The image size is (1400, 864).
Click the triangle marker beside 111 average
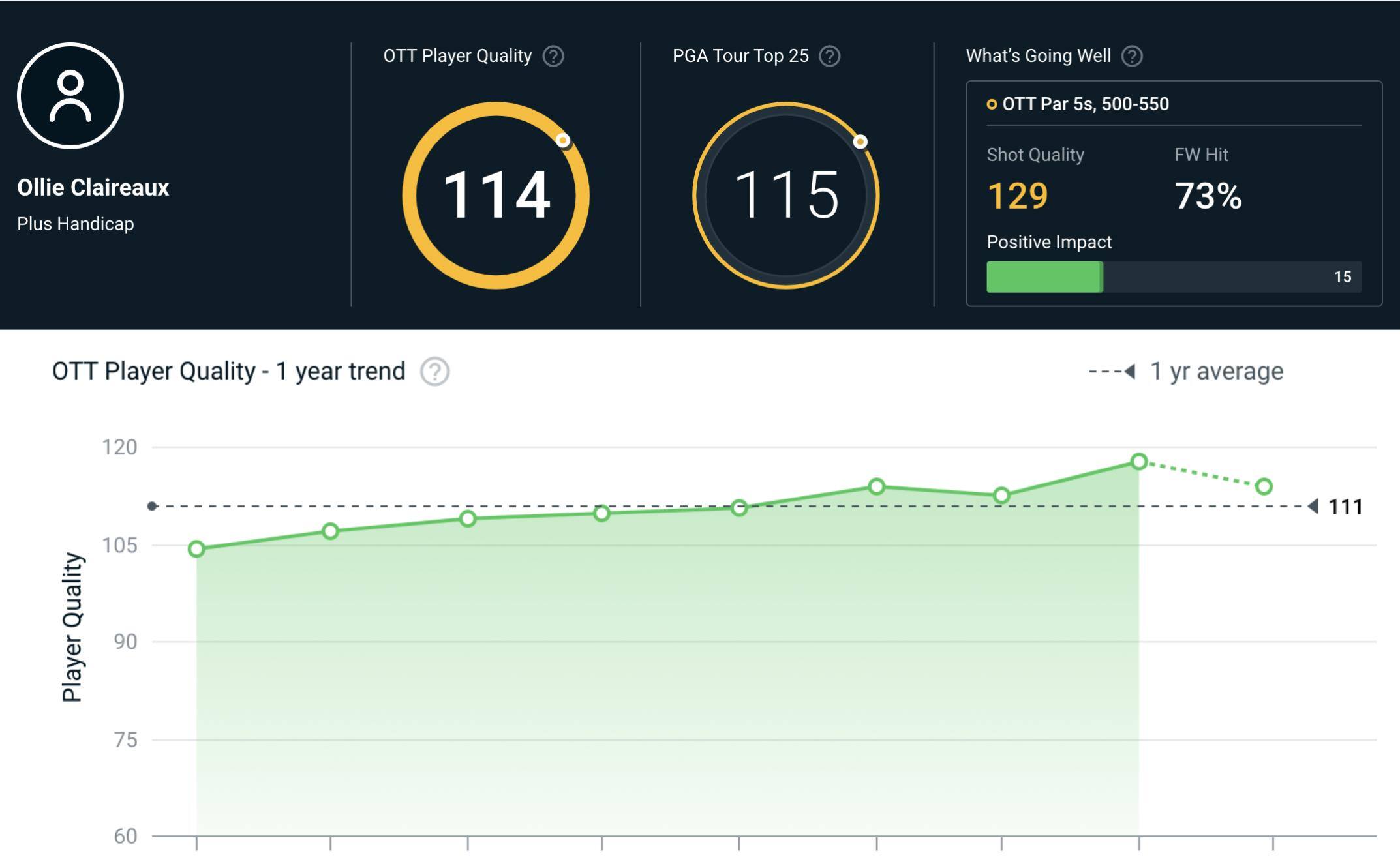coord(1313,507)
